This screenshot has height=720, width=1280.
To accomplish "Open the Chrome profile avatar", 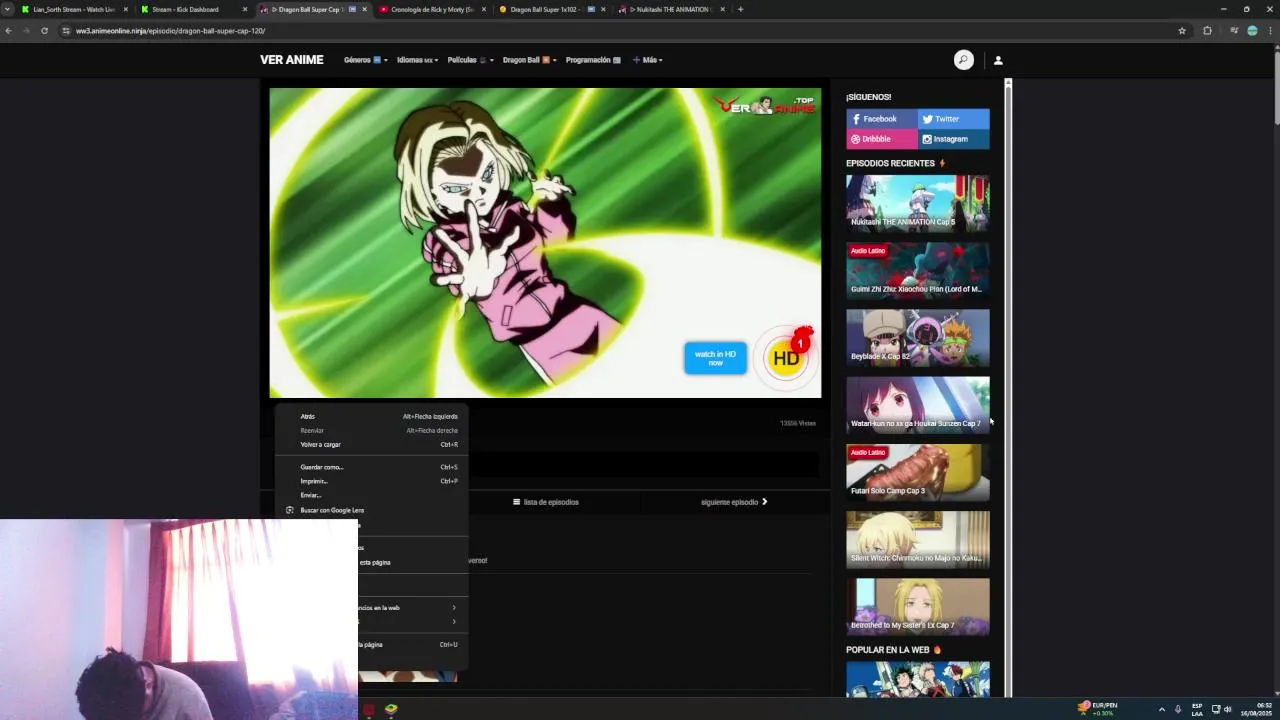I will coord(1252,31).
